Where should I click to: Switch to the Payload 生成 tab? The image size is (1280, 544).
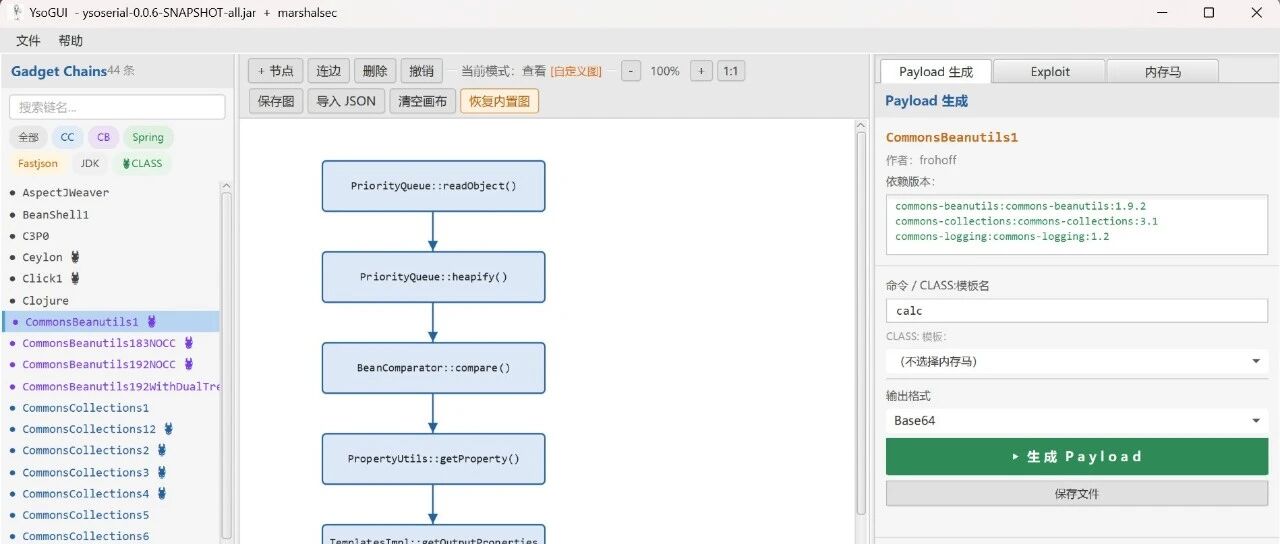pos(935,71)
